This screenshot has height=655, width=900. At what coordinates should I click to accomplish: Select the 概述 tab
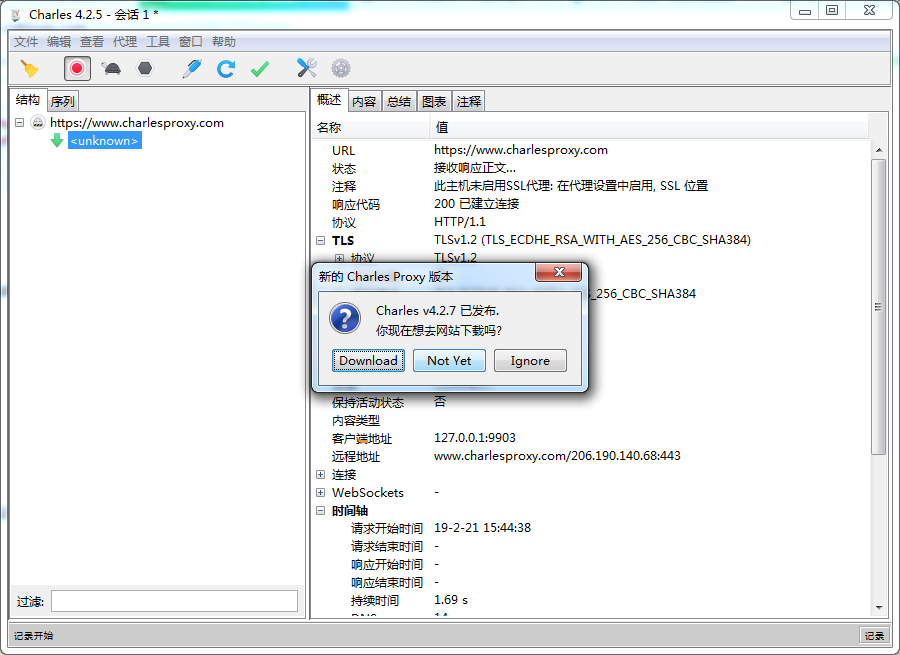tap(329, 100)
